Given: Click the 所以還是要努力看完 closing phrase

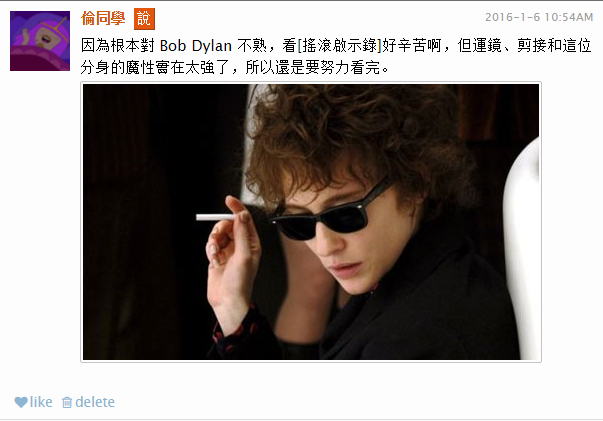Looking at the screenshot, I should [313, 67].
